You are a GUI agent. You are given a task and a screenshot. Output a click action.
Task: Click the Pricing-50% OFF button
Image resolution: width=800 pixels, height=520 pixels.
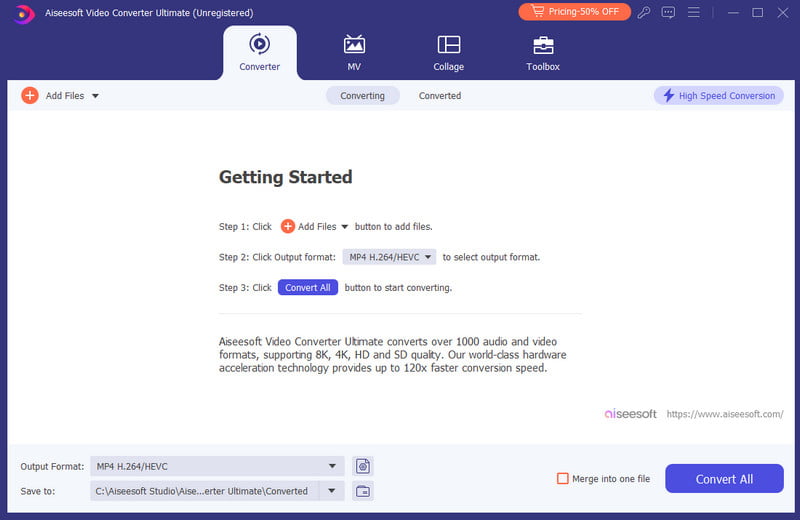[x=574, y=12]
